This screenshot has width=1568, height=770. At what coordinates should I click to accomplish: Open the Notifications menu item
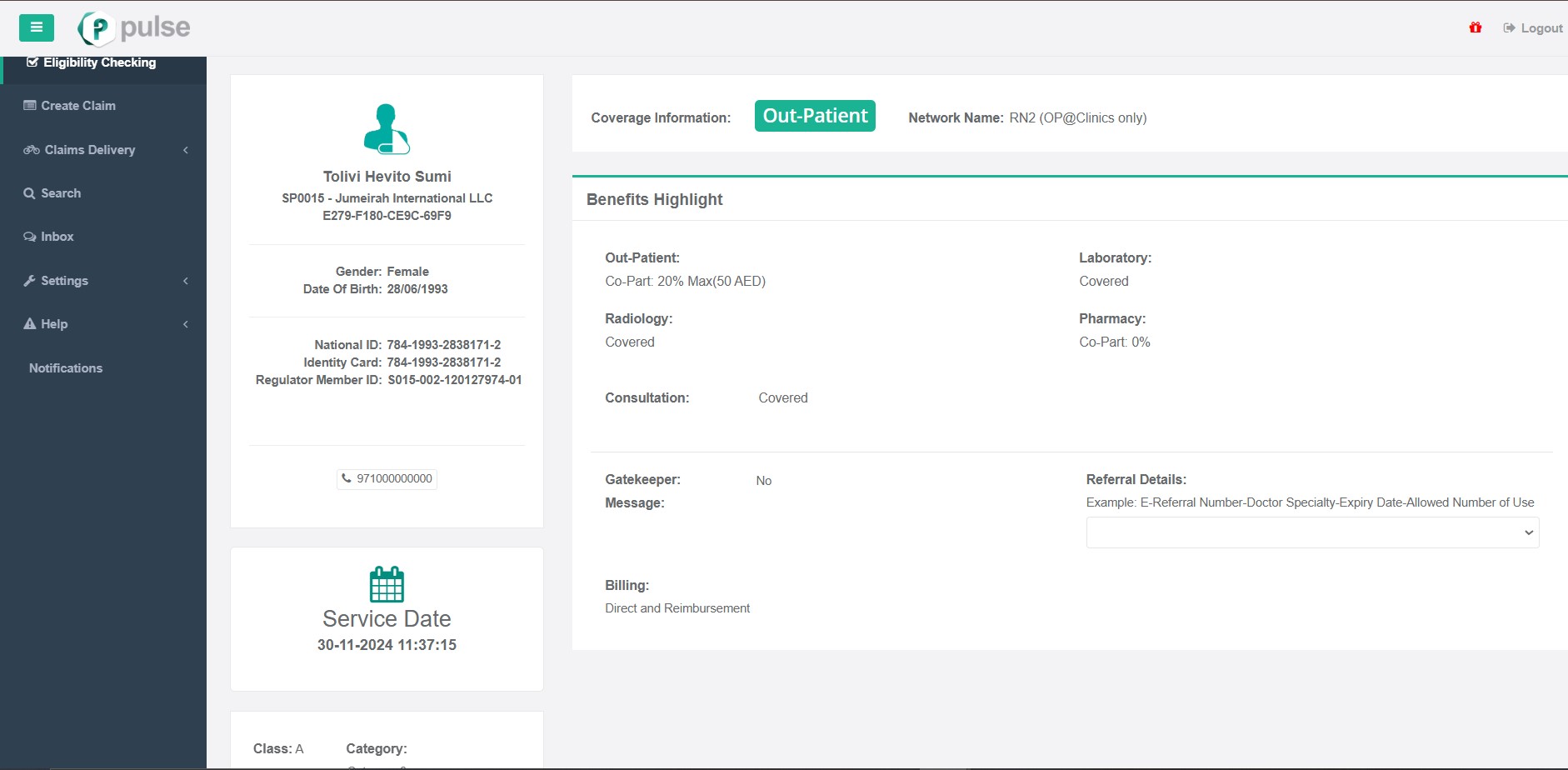(66, 368)
